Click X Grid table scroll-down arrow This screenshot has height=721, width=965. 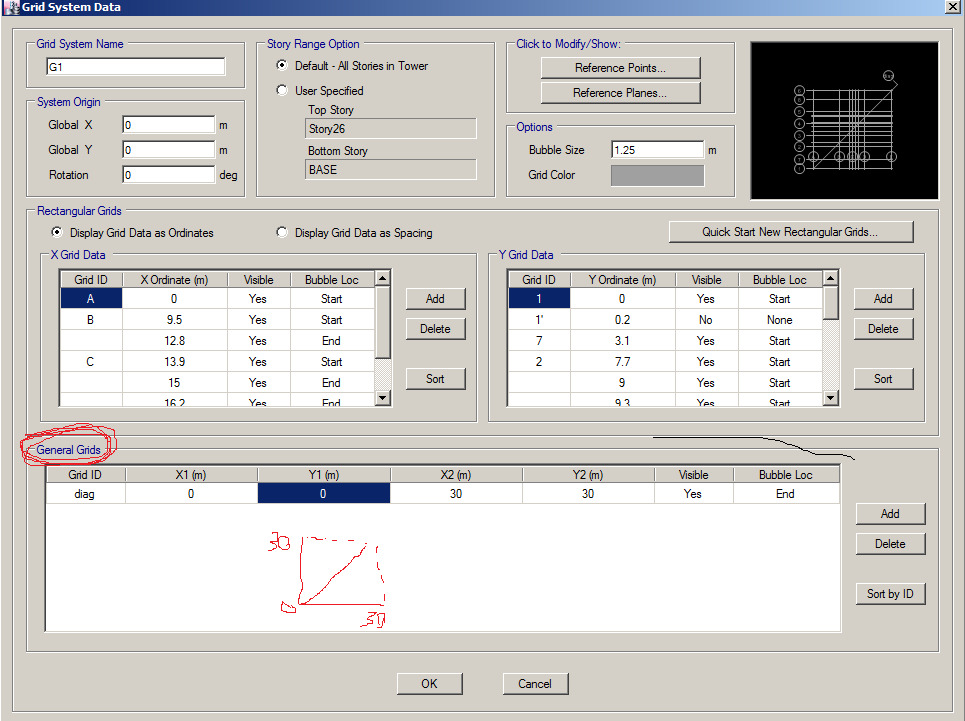(383, 398)
